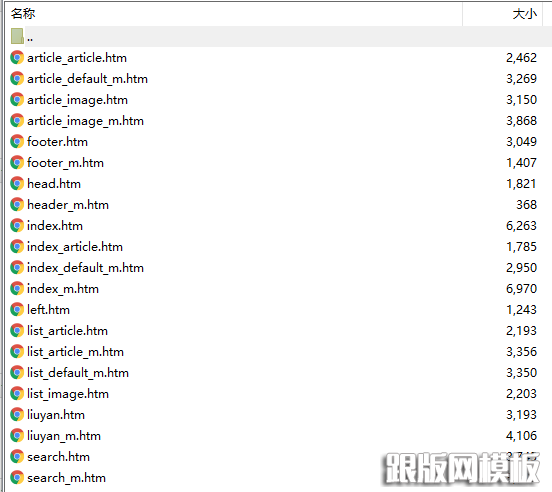Click the 6,970 size value of index_m.htm
552x492 pixels.
pyautogui.click(x=521, y=289)
